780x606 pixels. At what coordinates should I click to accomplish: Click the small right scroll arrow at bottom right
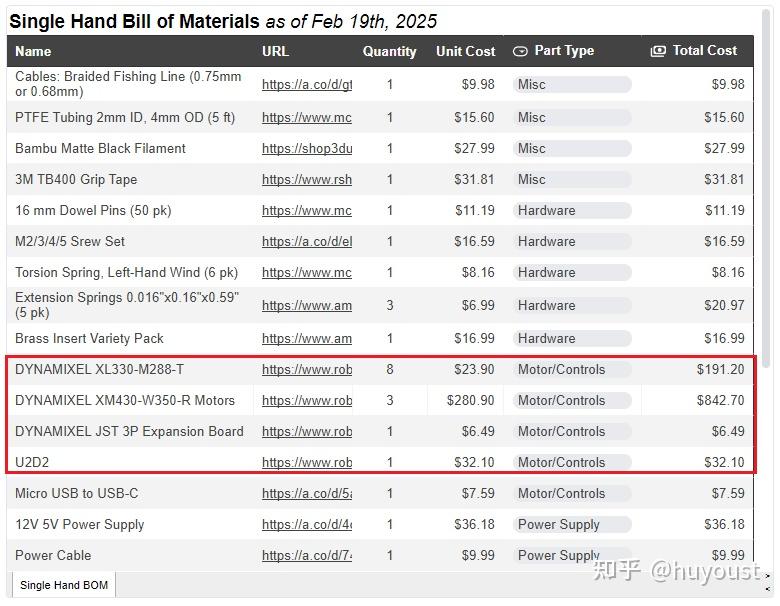coord(768,575)
